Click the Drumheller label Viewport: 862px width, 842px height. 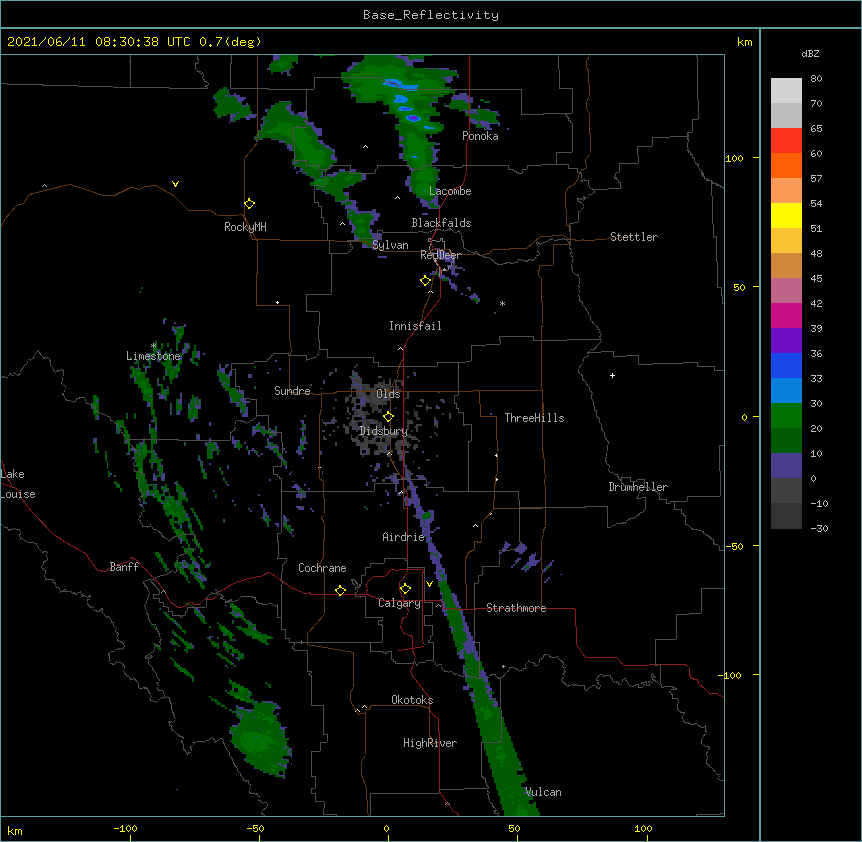click(638, 487)
